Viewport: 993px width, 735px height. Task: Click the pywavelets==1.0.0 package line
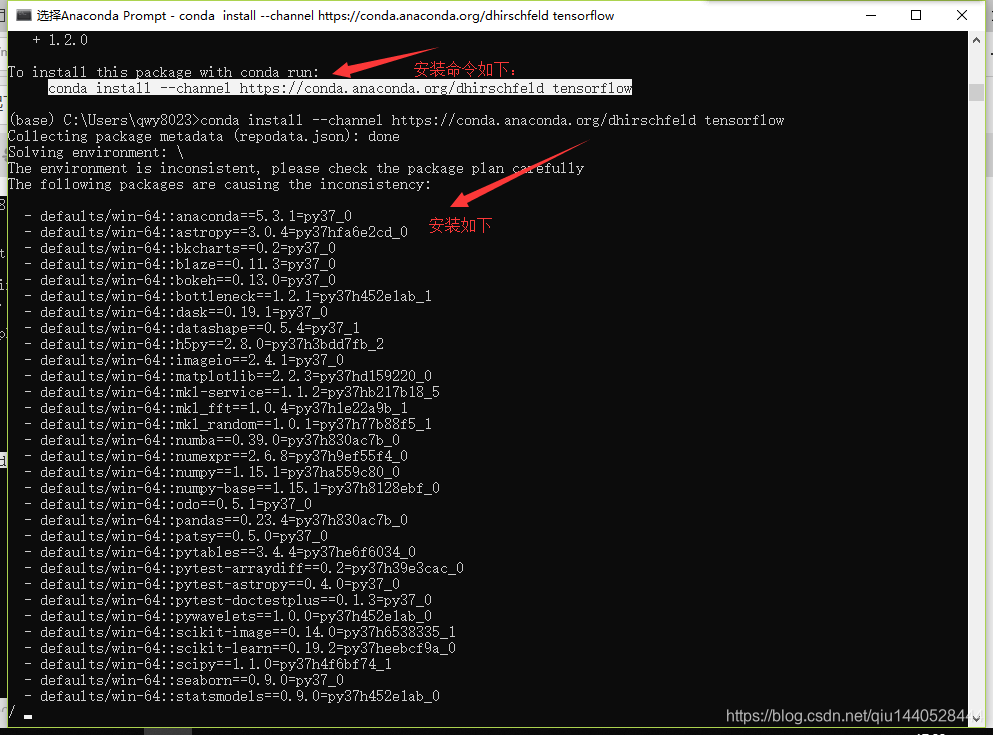coord(228,616)
